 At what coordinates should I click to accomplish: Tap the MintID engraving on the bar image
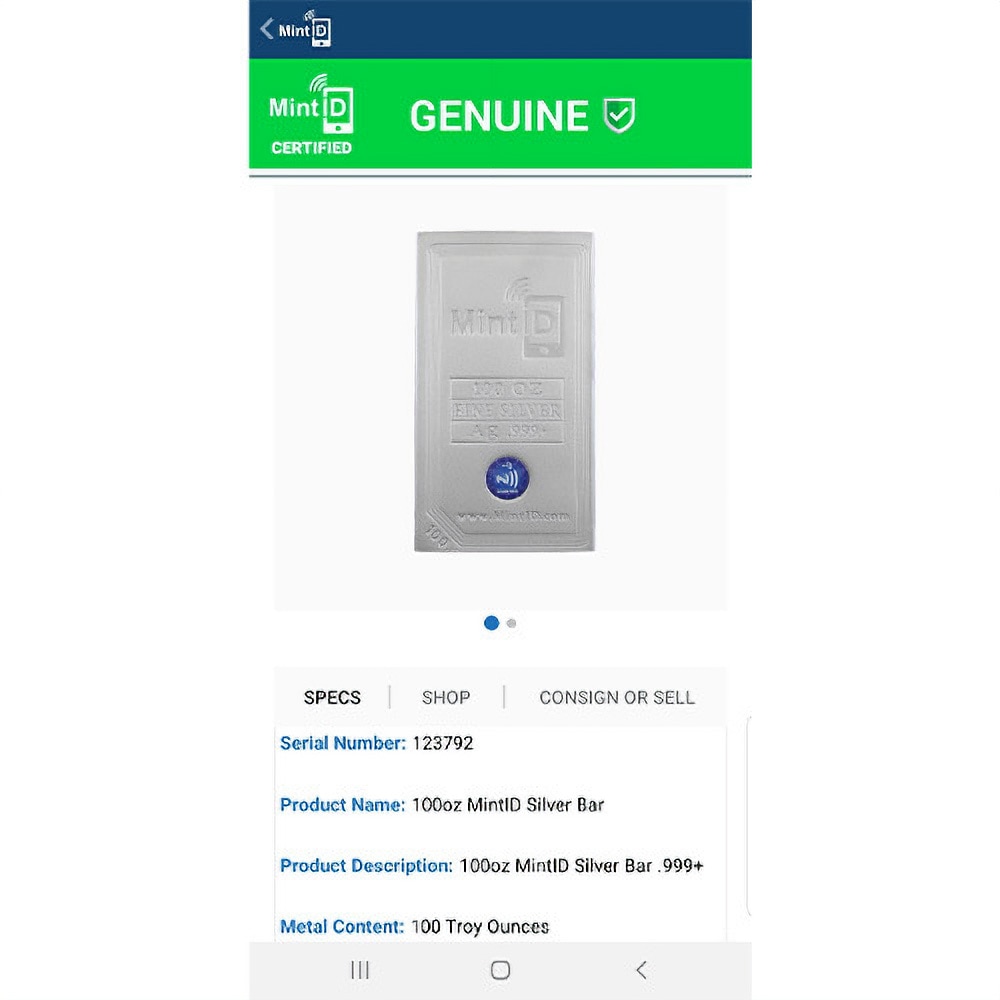(507, 319)
